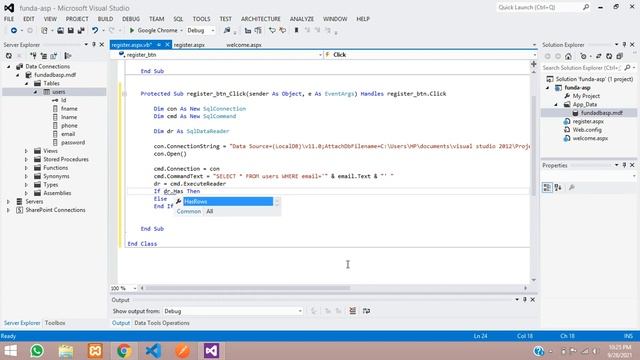The height and width of the screenshot is (360, 640).
Task: Open the ARCHITECTURE menu
Action: (x=260, y=19)
